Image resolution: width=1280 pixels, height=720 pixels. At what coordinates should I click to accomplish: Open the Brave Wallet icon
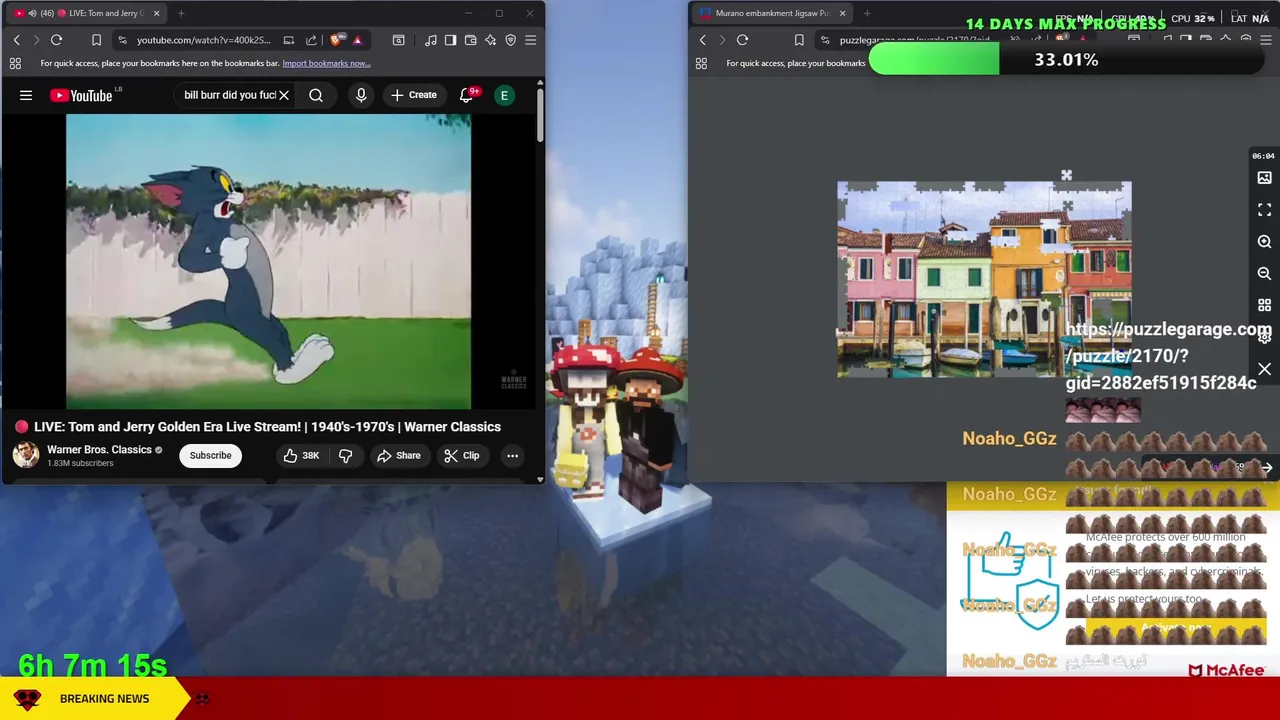tap(470, 40)
